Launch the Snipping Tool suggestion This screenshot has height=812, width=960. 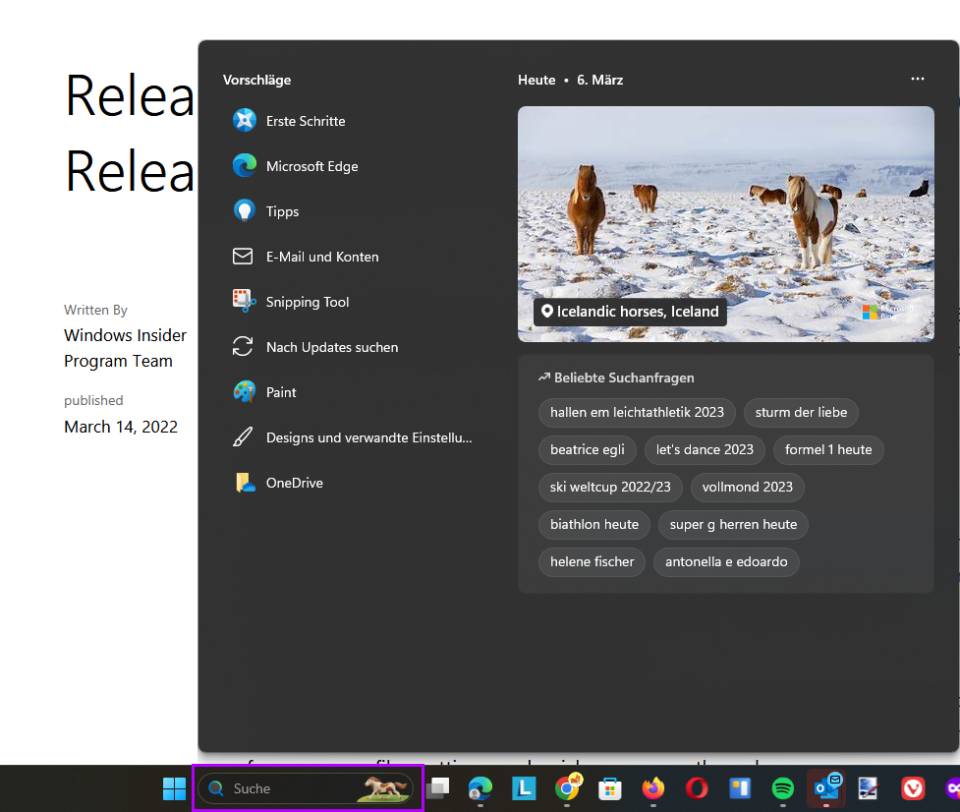(306, 301)
